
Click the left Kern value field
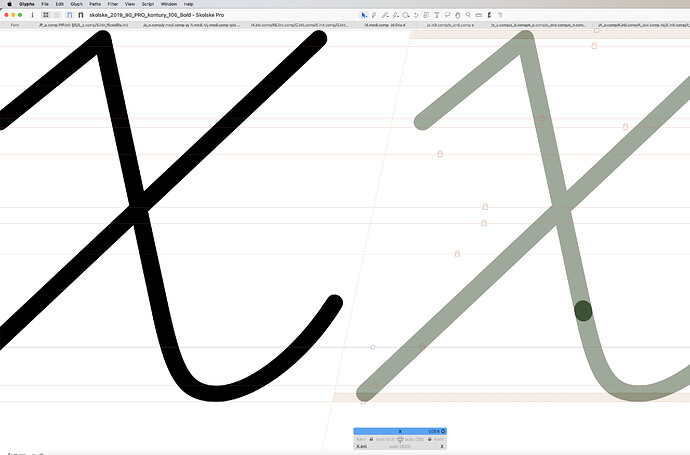point(361,439)
